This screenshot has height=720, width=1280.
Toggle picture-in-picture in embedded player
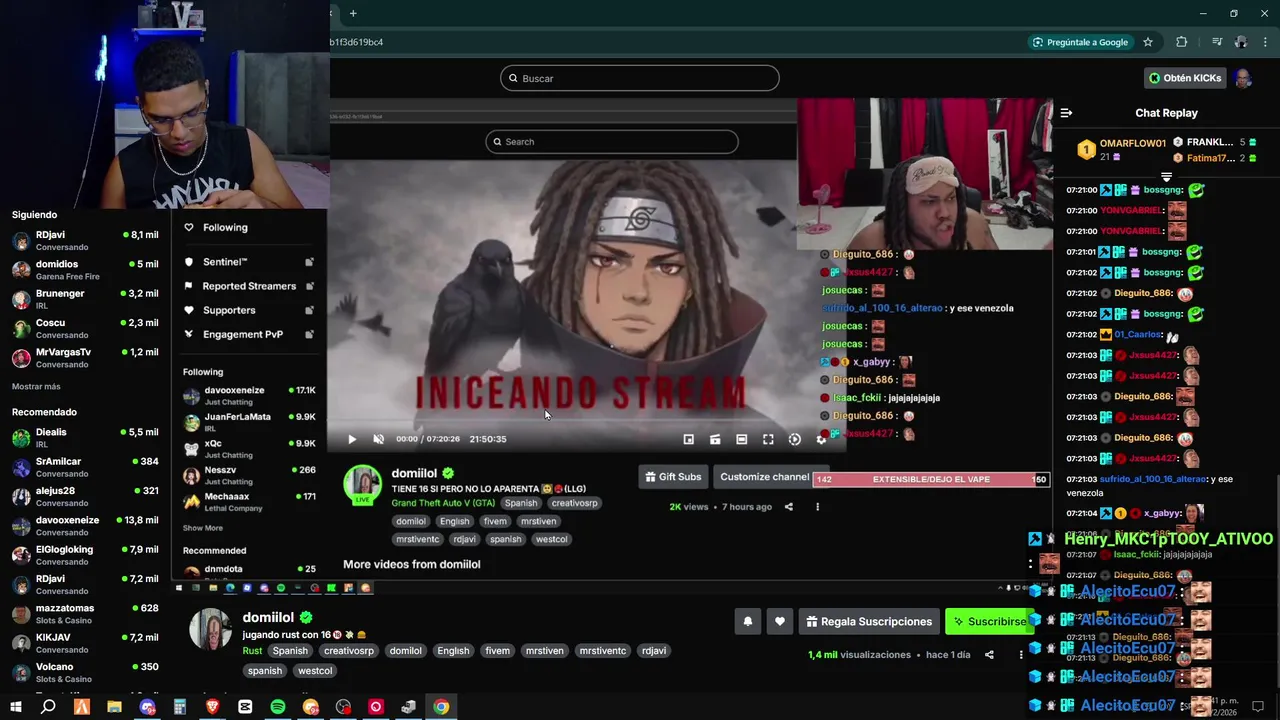[688, 439]
